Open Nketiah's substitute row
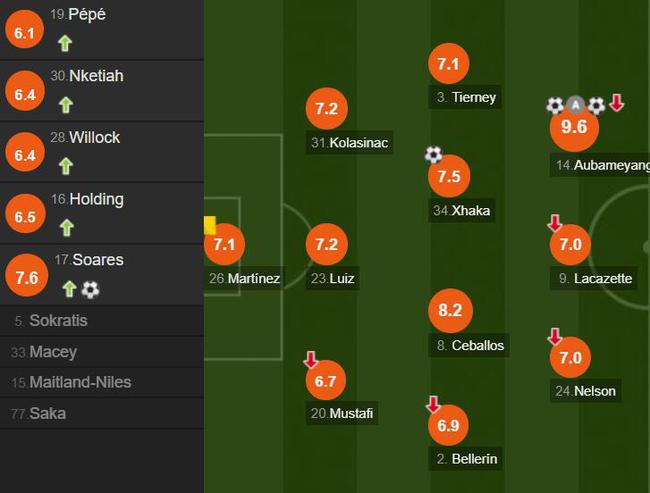The image size is (650, 493). 102,91
